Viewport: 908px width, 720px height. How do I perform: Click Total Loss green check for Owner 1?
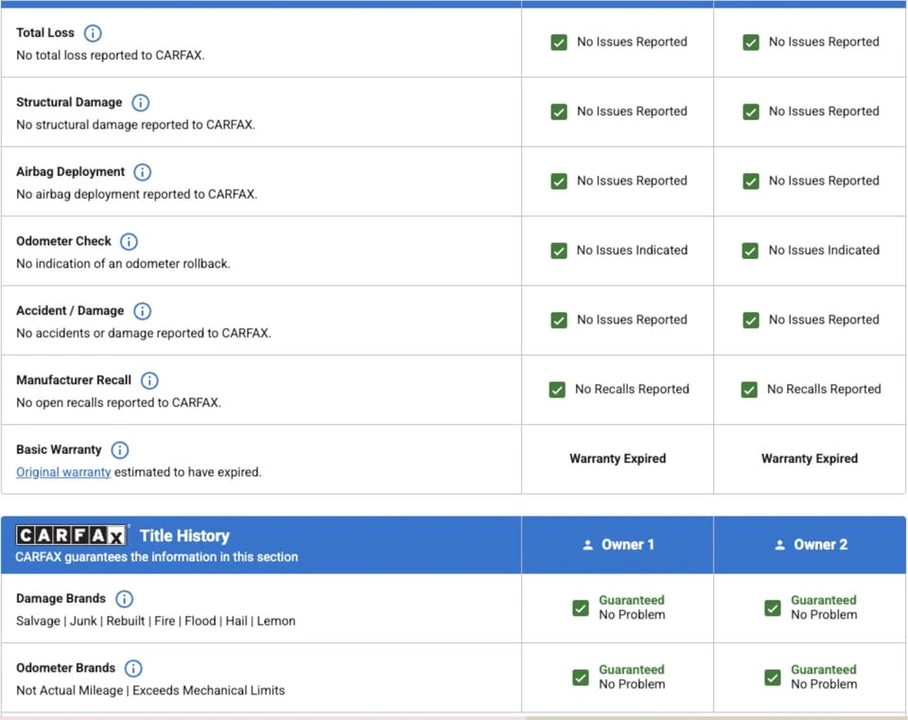click(x=559, y=42)
